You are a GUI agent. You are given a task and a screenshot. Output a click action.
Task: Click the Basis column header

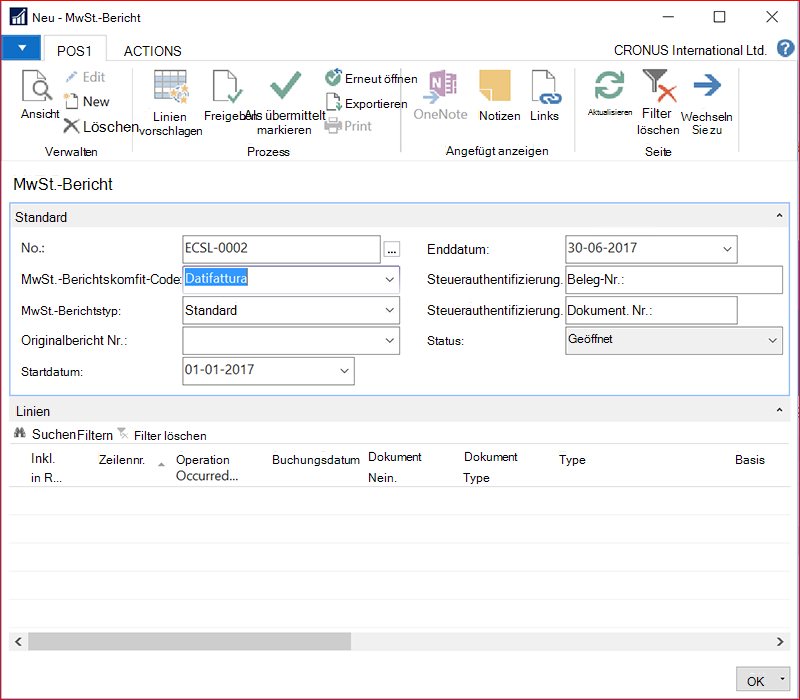(749, 460)
